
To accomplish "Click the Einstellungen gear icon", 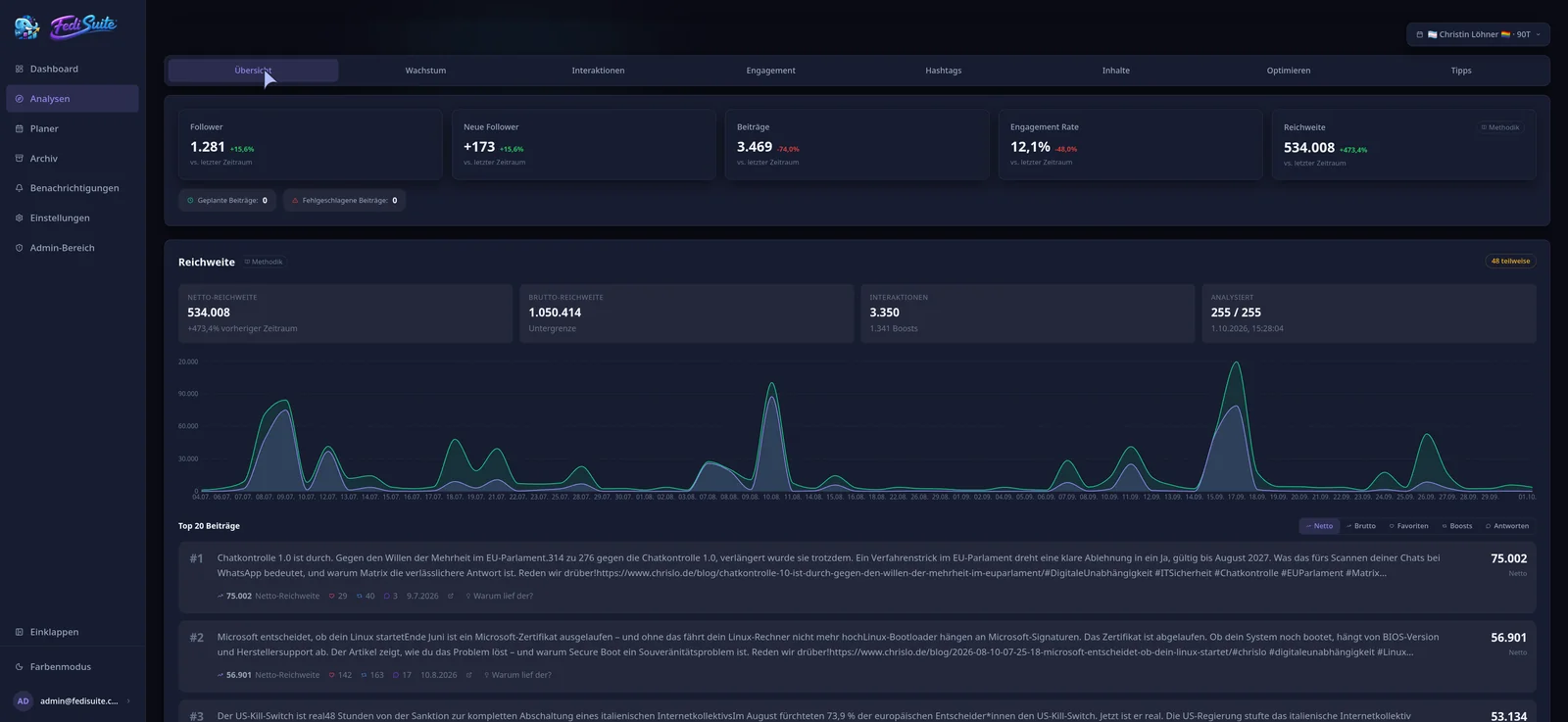I will point(20,218).
